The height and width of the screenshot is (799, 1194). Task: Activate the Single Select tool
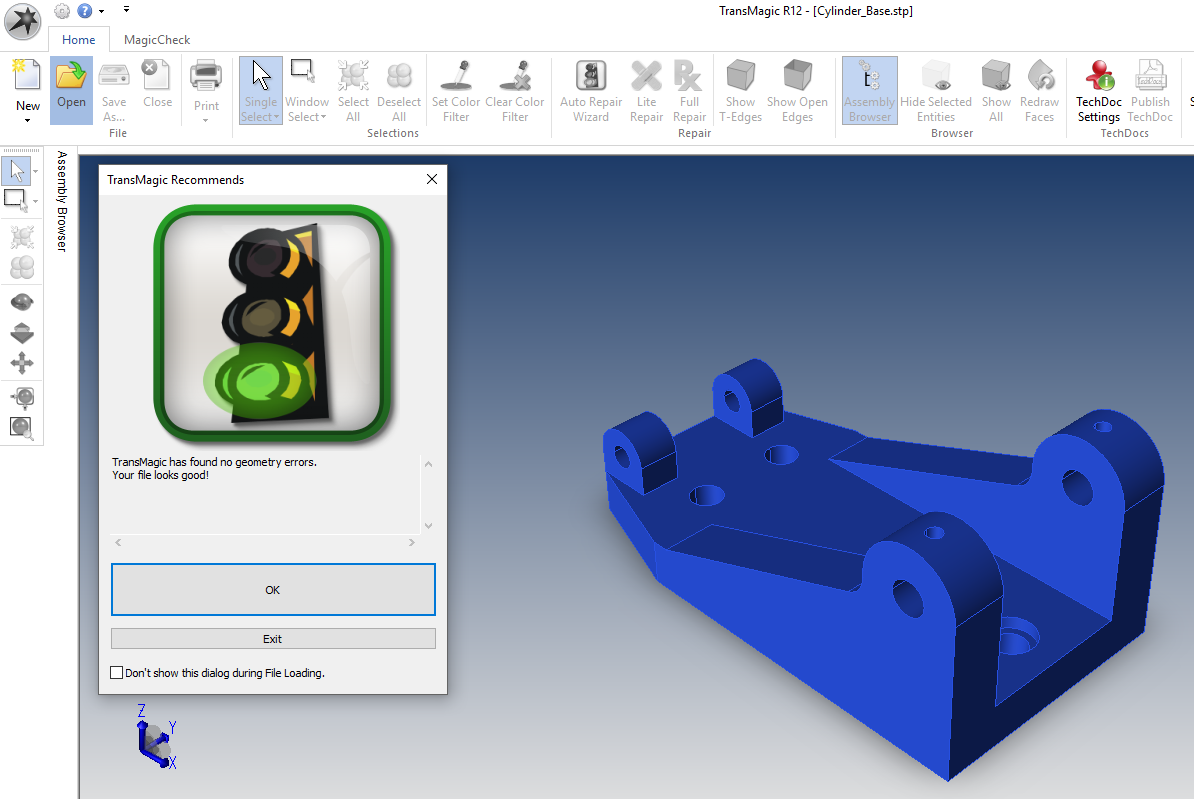click(x=260, y=90)
